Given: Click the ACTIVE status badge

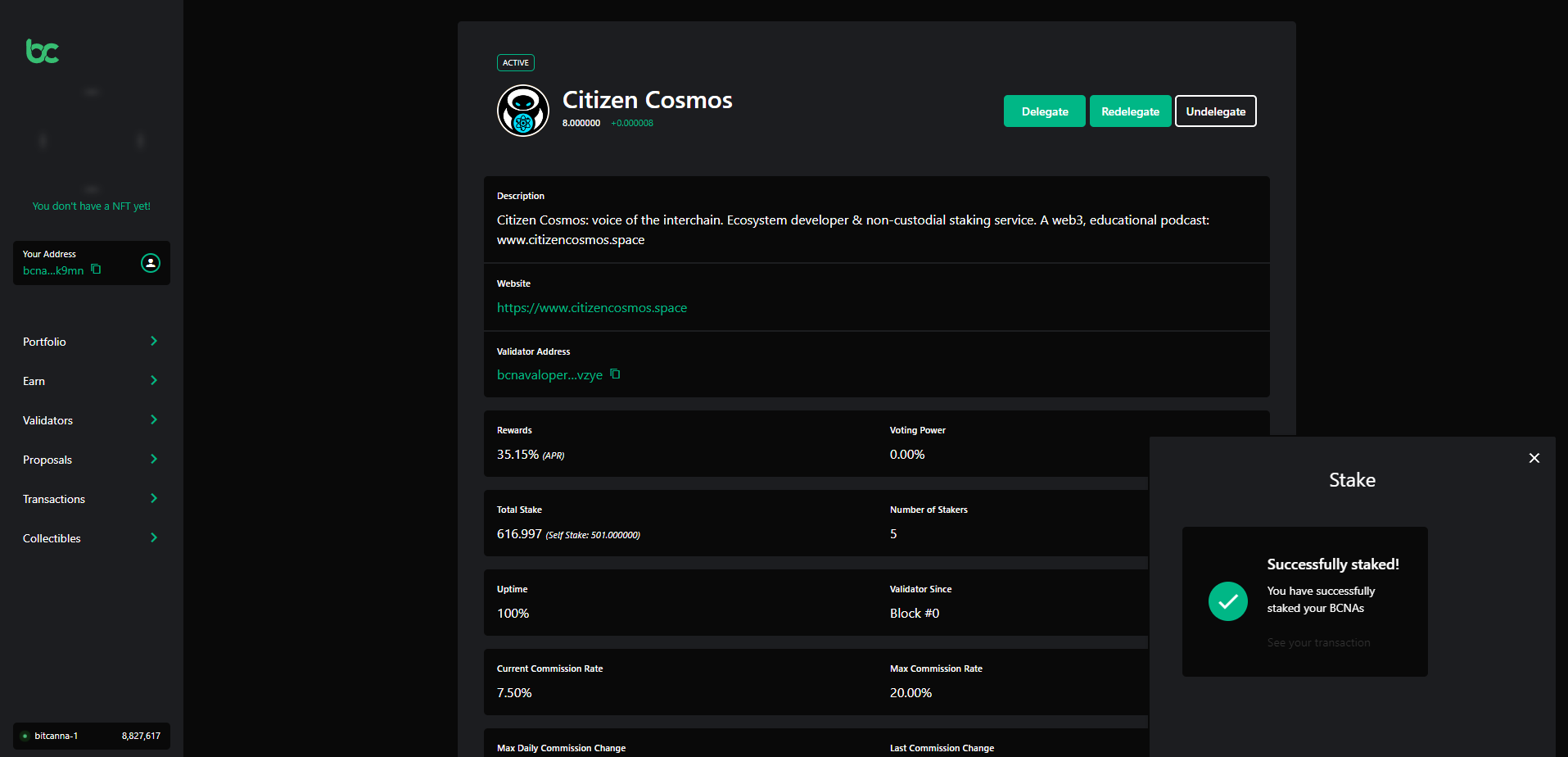Looking at the screenshot, I should (516, 63).
